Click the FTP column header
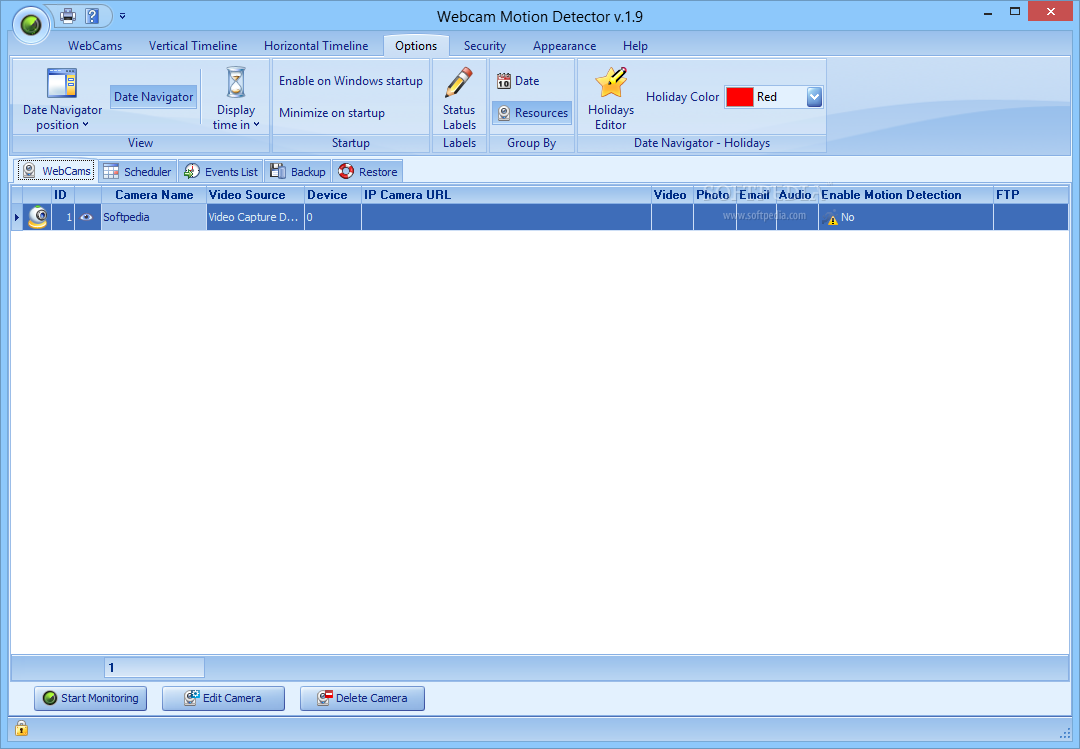Screen dimensions: 1080x749 coord(1030,195)
